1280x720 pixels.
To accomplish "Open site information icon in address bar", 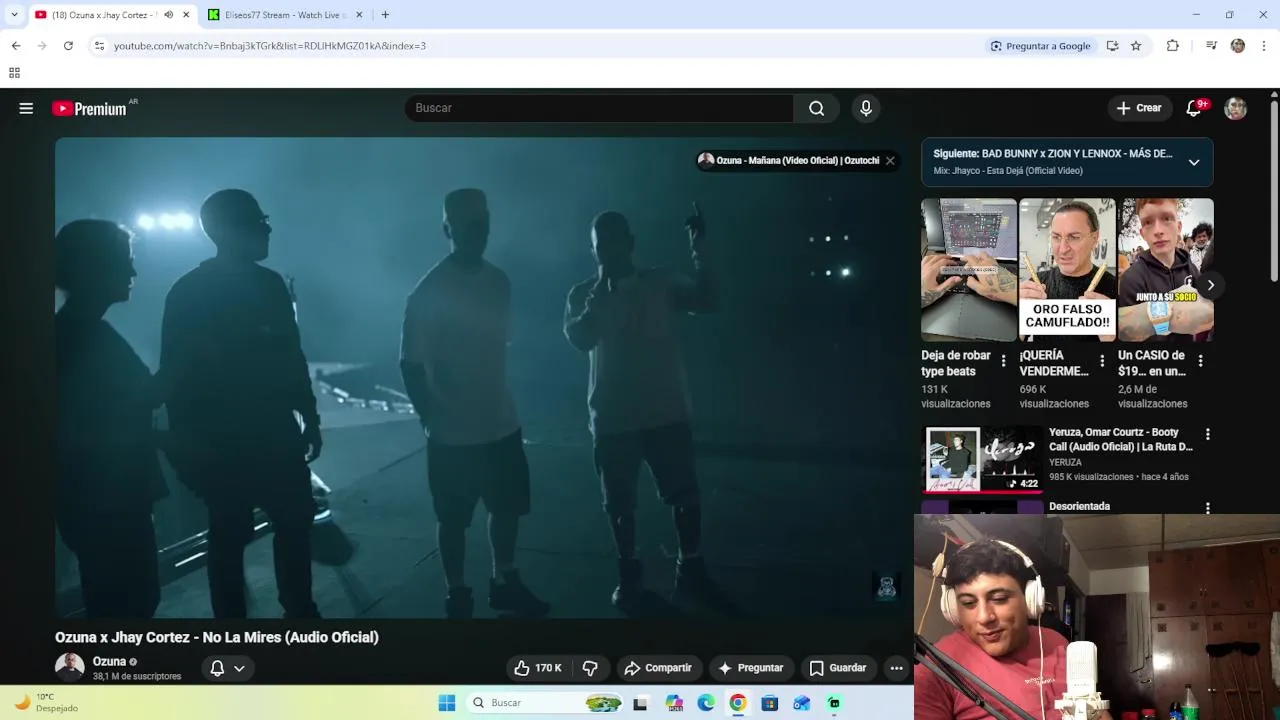I will coord(99,46).
